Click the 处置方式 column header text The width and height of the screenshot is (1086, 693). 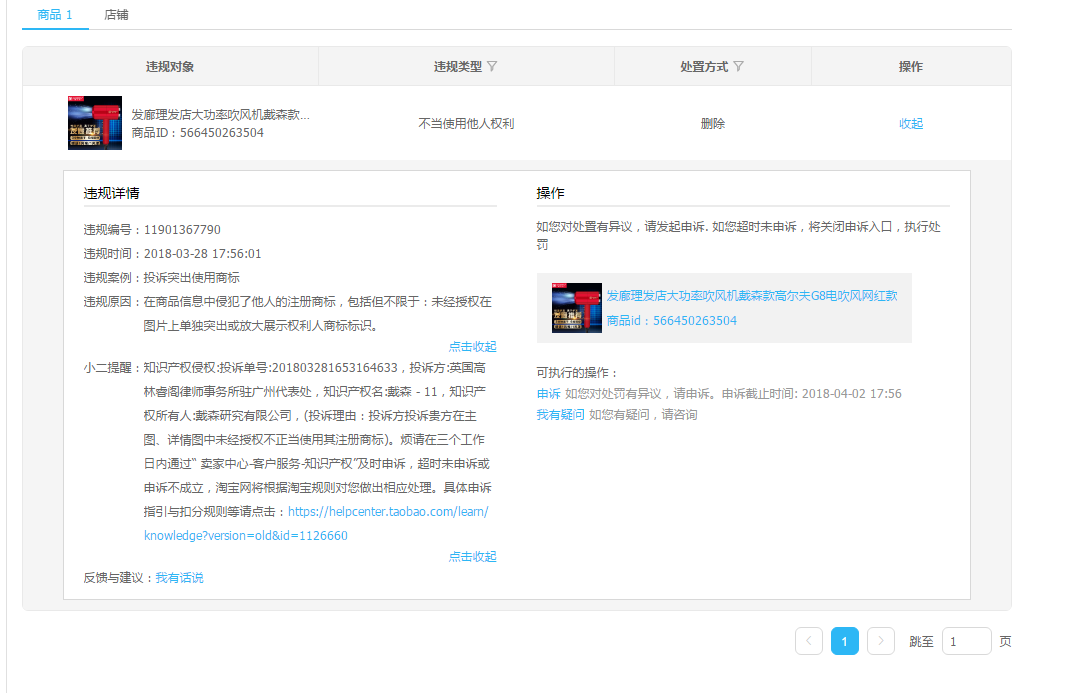pyautogui.click(x=704, y=66)
